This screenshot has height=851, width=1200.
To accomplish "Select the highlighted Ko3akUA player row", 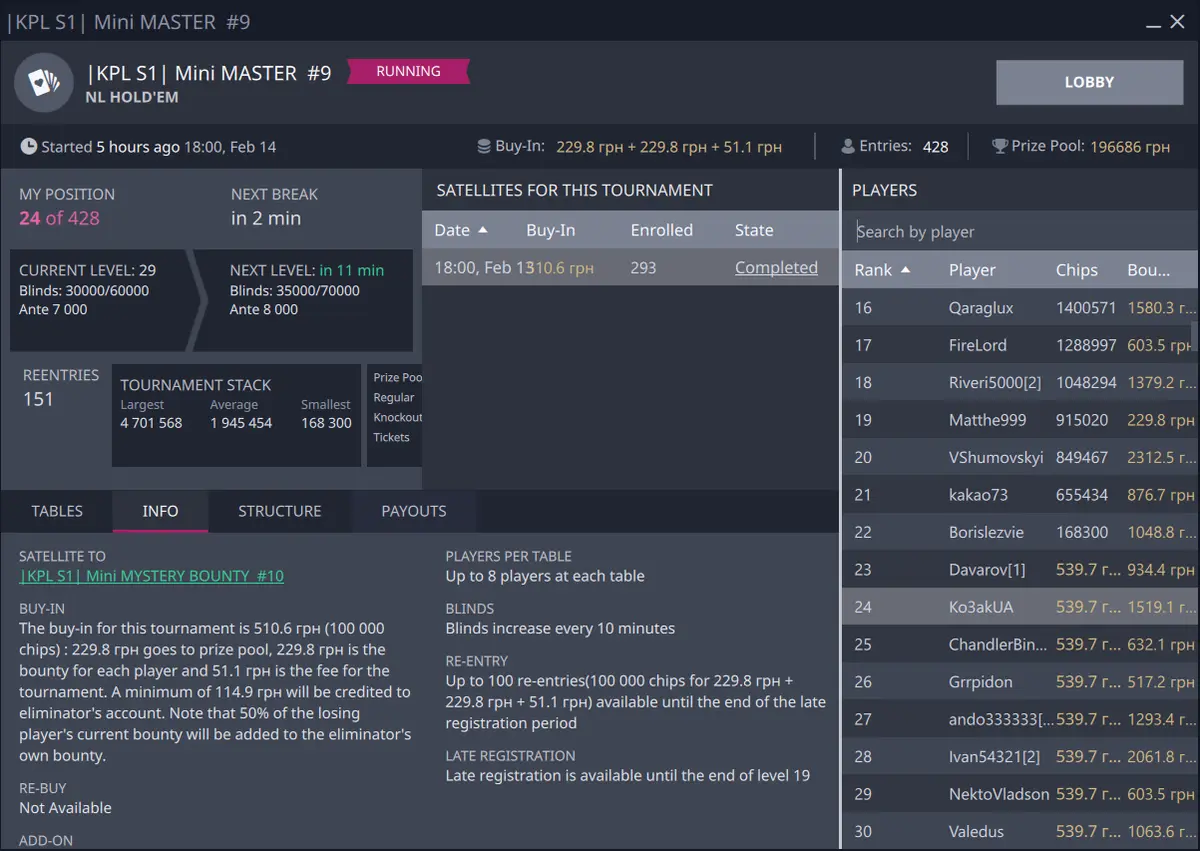I will [x=1020, y=607].
